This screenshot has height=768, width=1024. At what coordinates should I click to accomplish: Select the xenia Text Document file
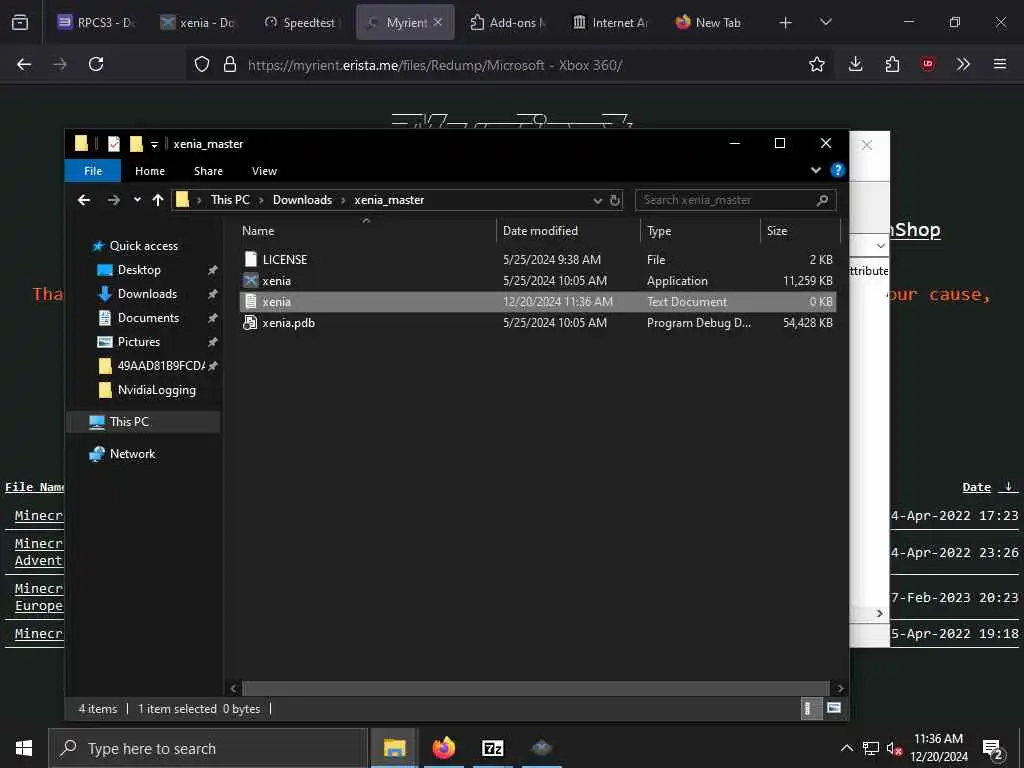pos(537,302)
